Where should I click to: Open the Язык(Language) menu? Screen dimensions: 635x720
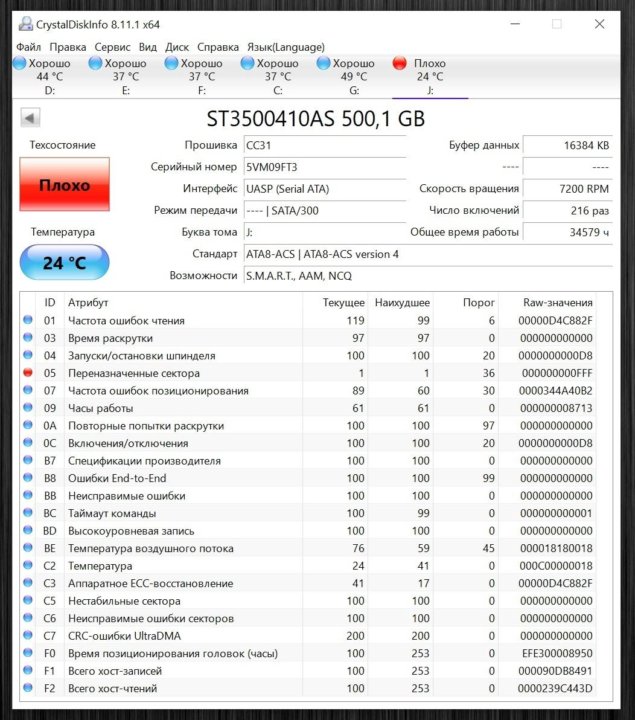[285, 47]
